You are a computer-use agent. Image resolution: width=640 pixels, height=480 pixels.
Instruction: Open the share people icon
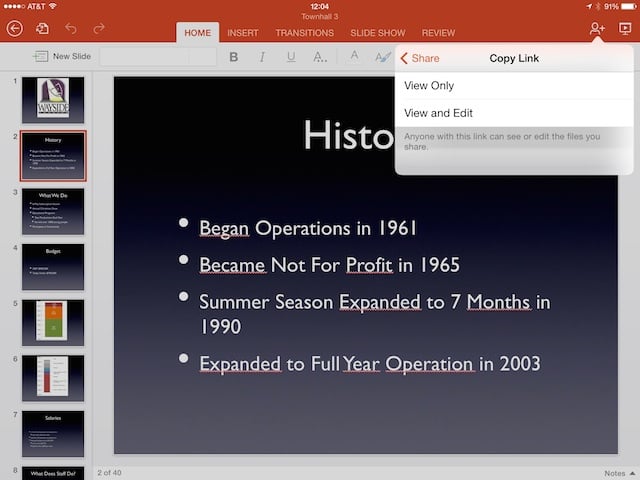click(597, 29)
